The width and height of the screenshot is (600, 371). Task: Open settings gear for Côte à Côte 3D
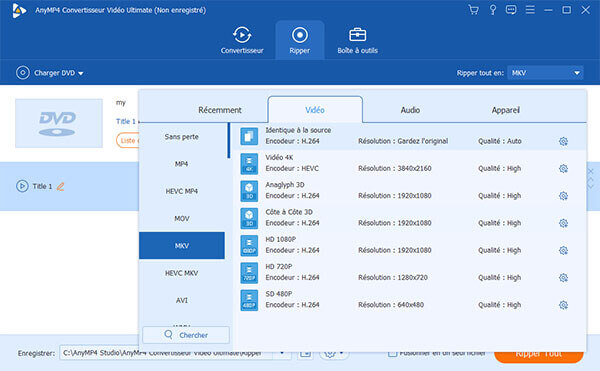(x=563, y=223)
